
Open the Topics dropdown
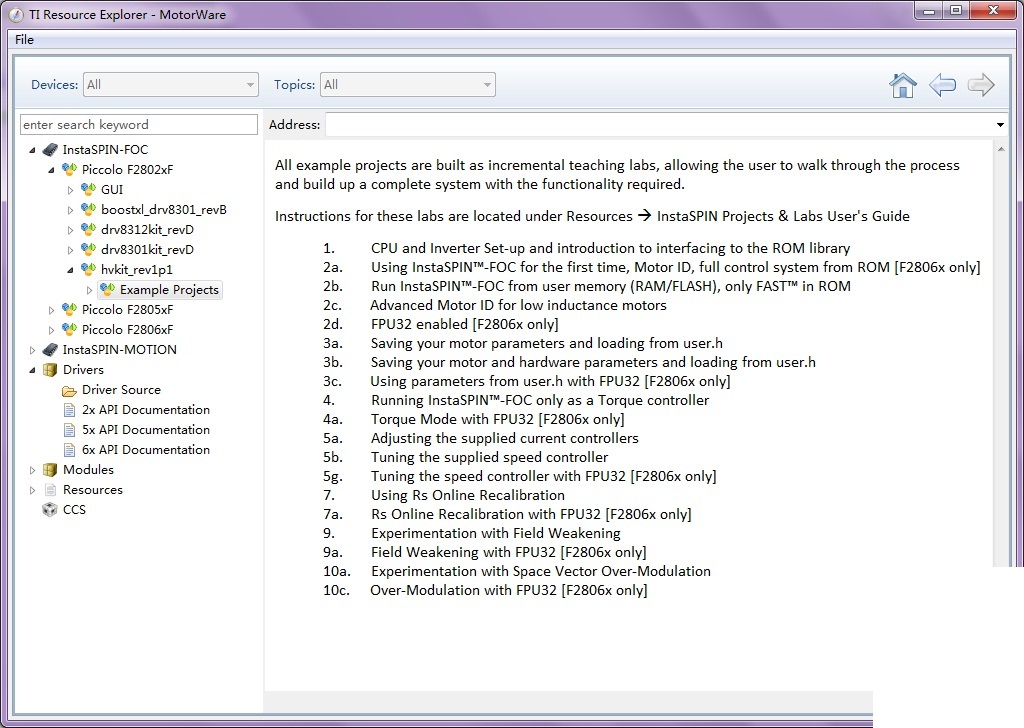(x=408, y=85)
